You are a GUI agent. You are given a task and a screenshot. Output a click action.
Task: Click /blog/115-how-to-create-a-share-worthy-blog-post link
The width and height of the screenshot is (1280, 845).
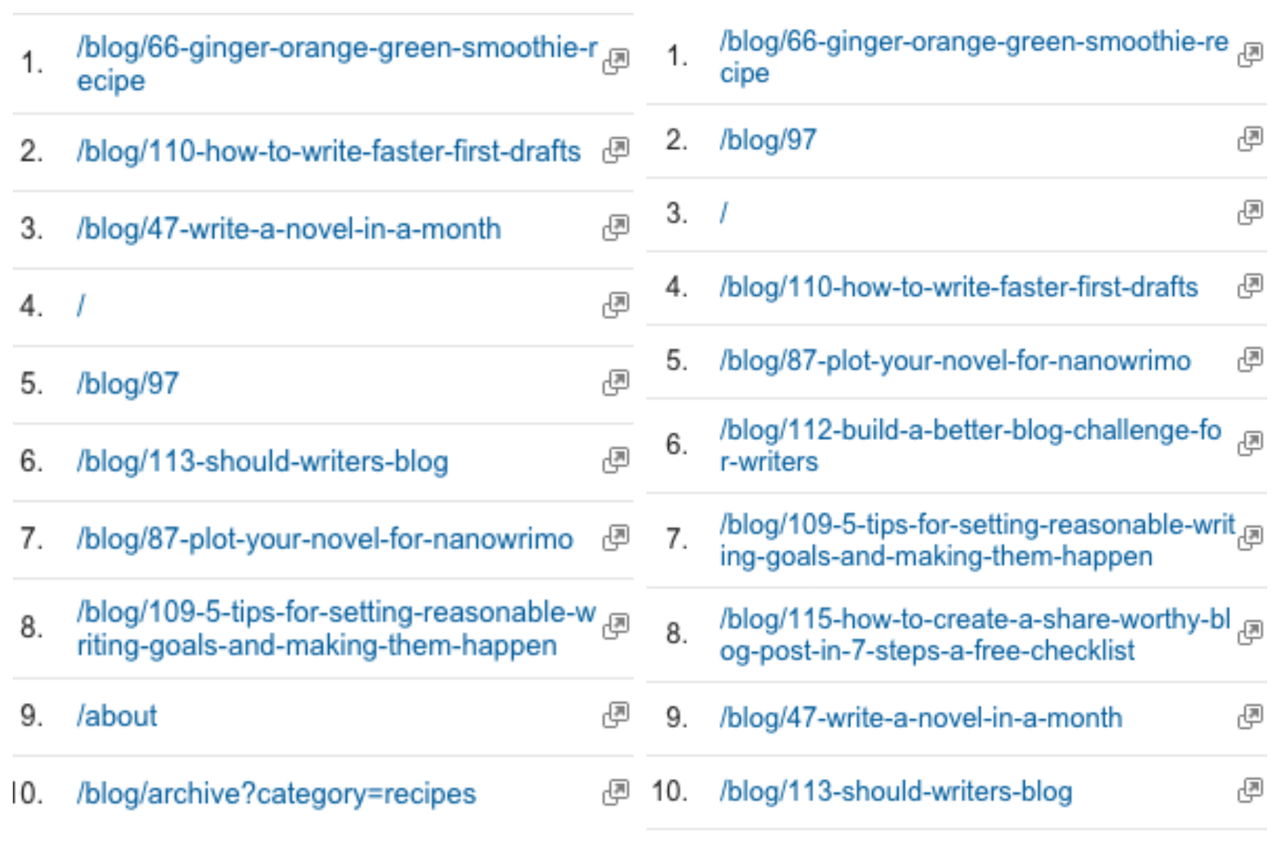click(974, 635)
